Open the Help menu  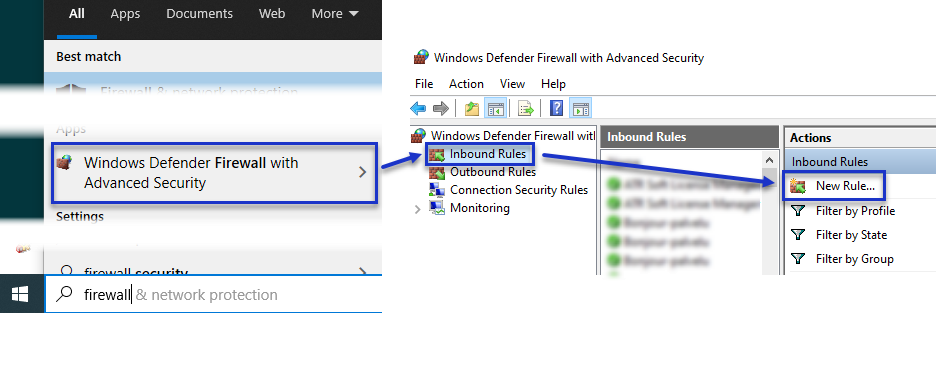click(x=553, y=84)
